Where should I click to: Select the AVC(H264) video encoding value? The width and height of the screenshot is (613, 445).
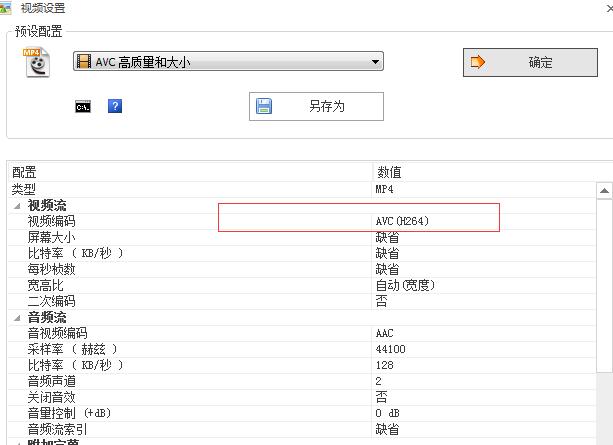402,221
